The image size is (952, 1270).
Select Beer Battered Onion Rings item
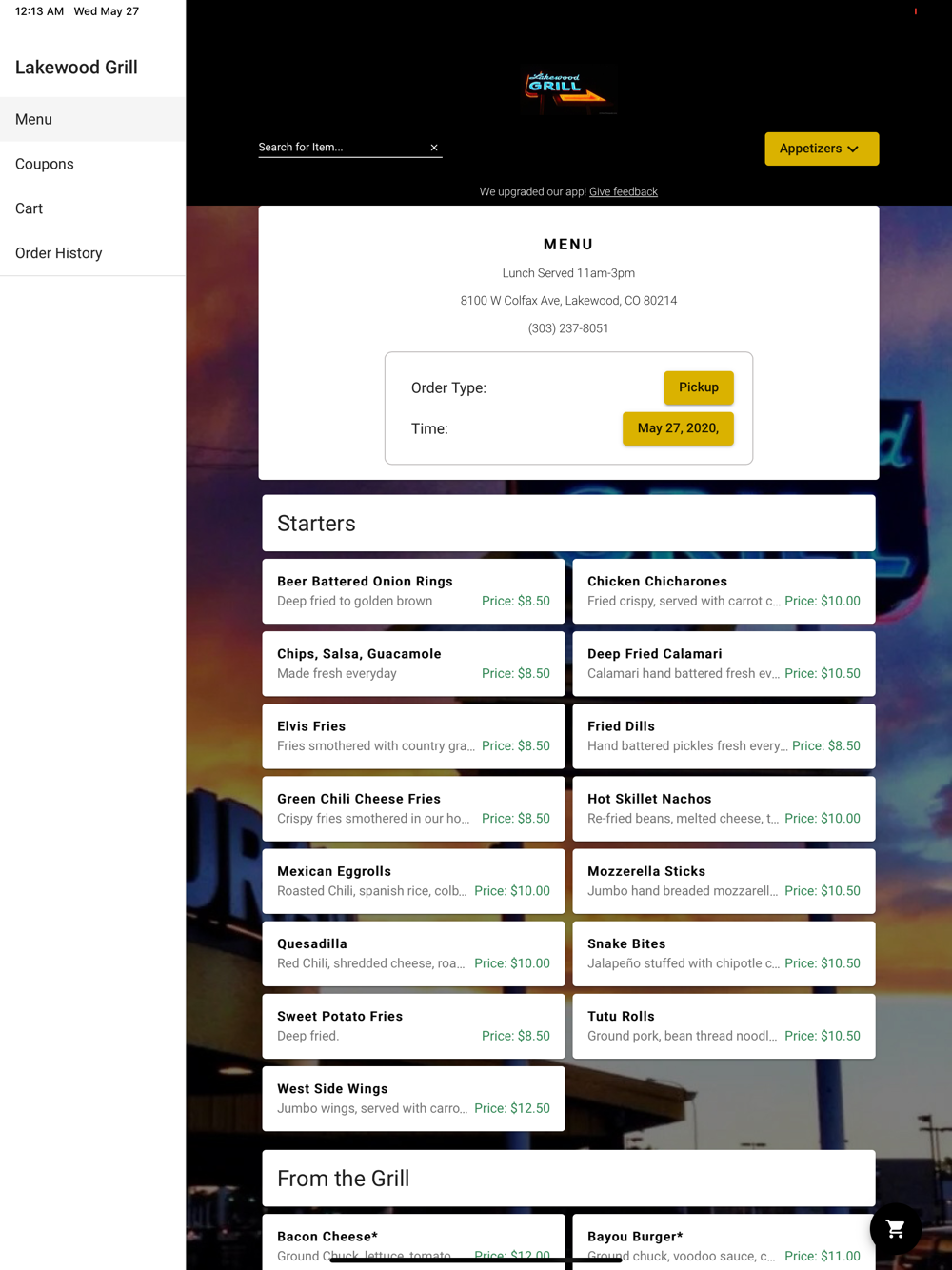[413, 591]
